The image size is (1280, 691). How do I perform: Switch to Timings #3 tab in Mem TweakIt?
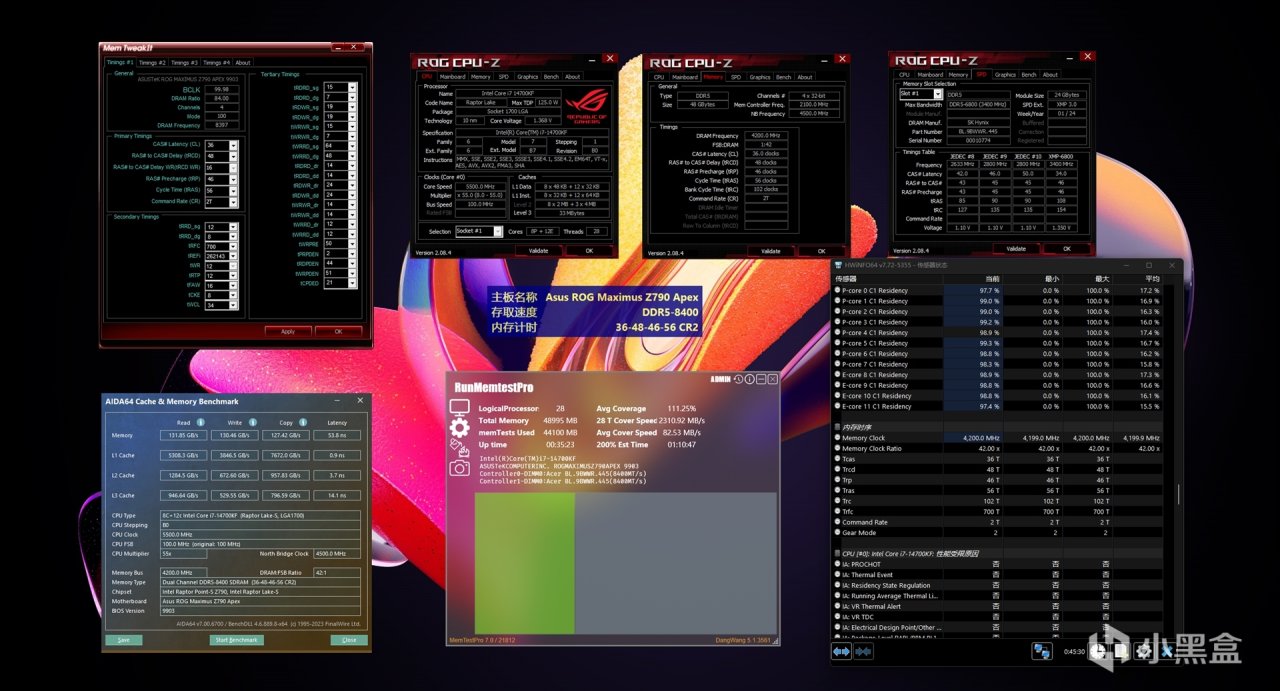pos(185,62)
